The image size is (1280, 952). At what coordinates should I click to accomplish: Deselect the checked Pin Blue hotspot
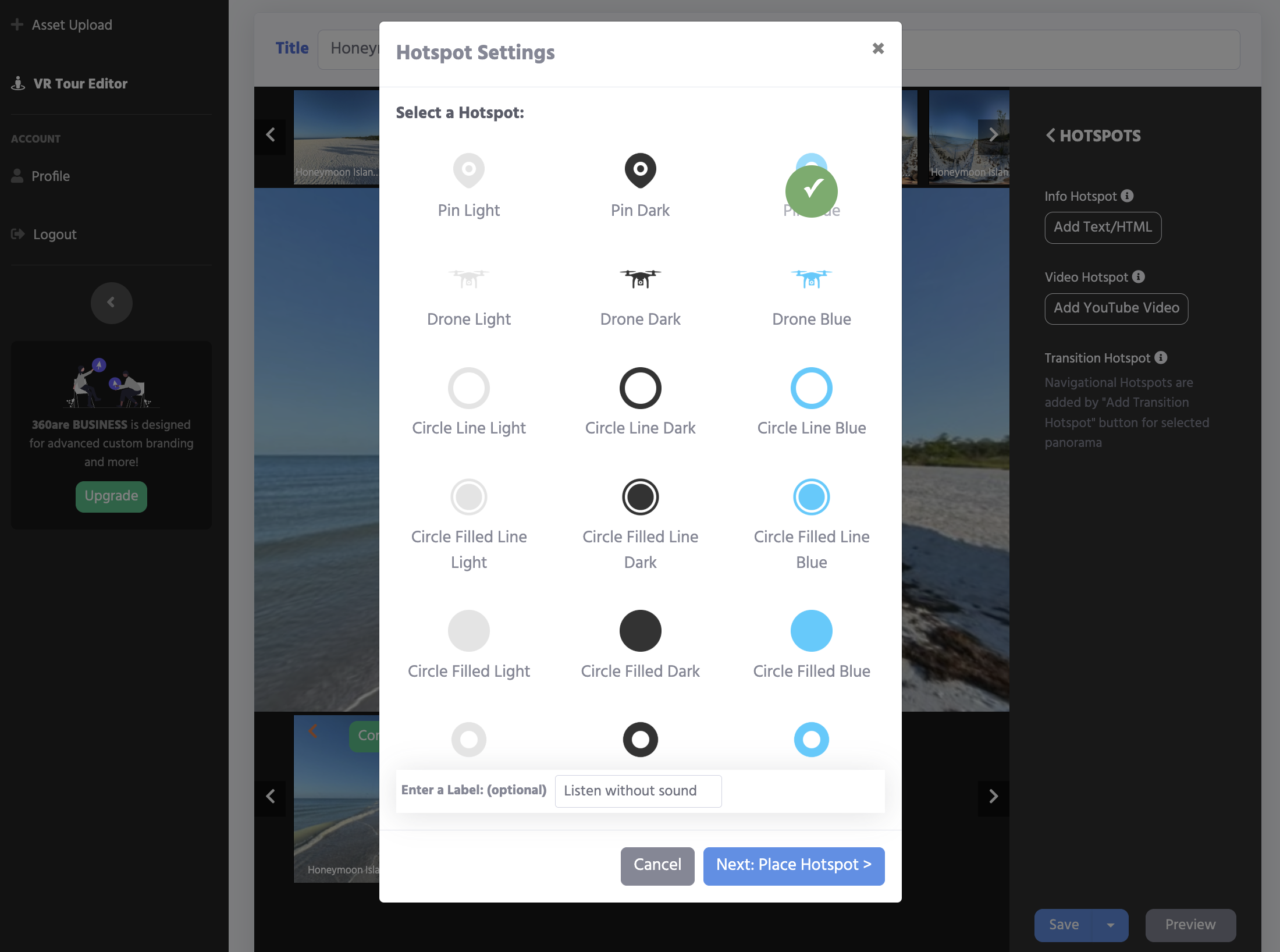point(811,191)
